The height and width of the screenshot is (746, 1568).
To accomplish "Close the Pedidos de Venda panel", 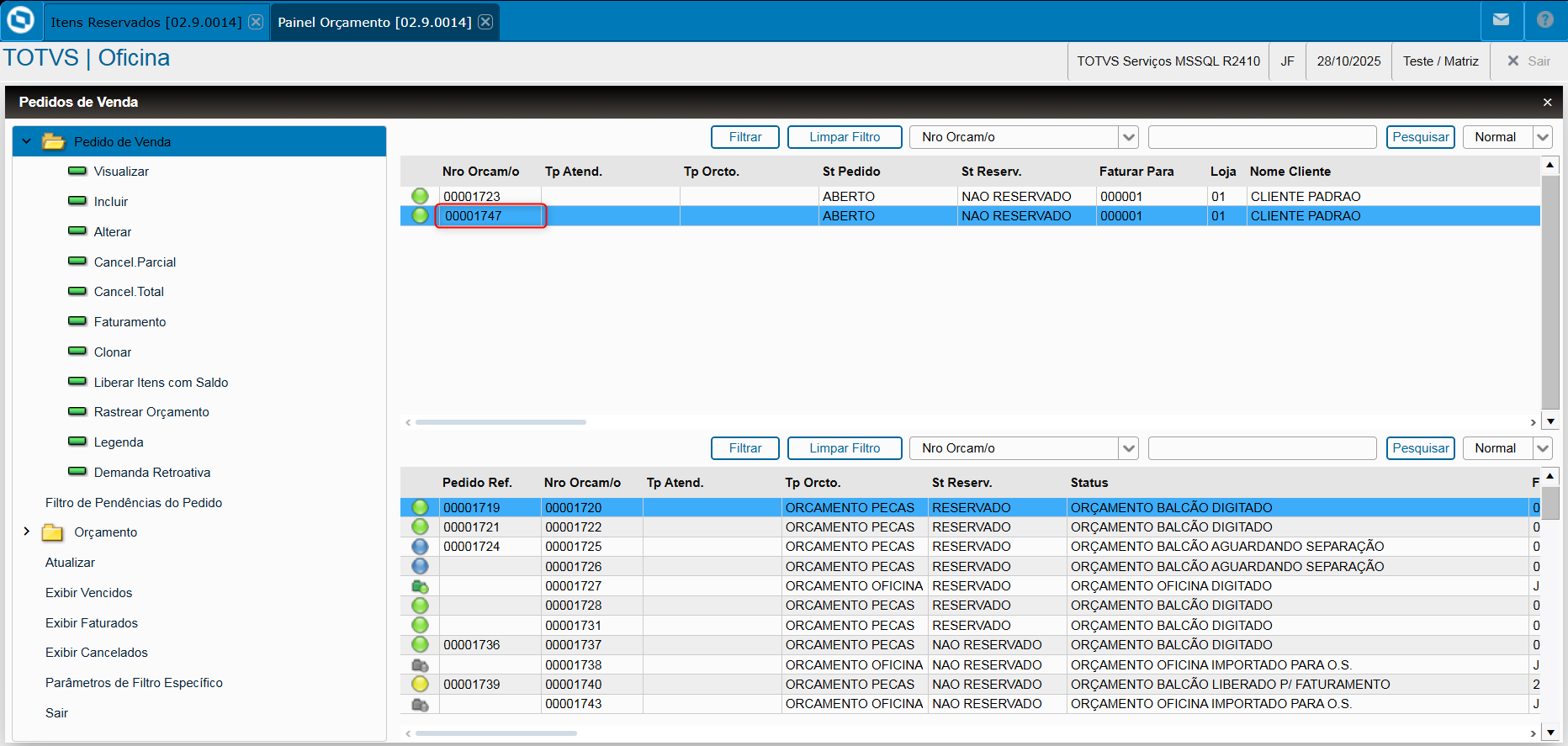I will click(x=1547, y=102).
